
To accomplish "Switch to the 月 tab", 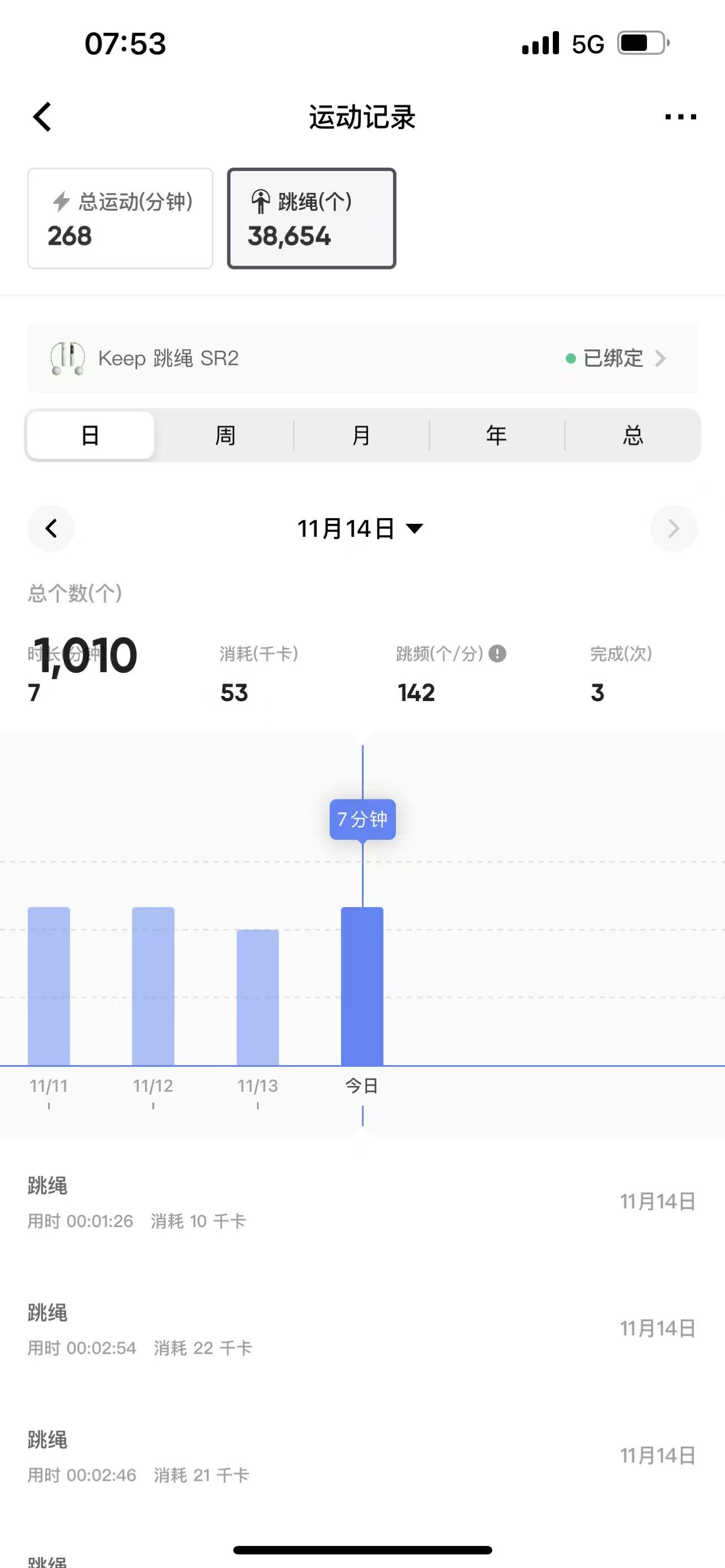I will pyautogui.click(x=361, y=435).
